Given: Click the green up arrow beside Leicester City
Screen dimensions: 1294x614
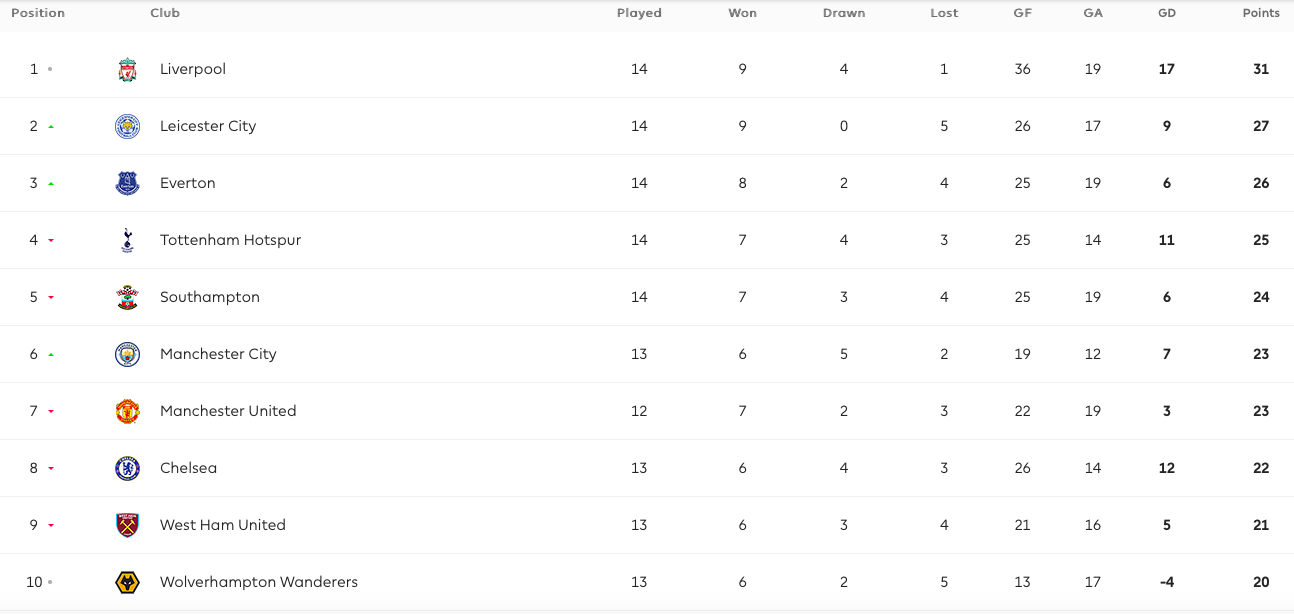Looking at the screenshot, I should pyautogui.click(x=50, y=127).
